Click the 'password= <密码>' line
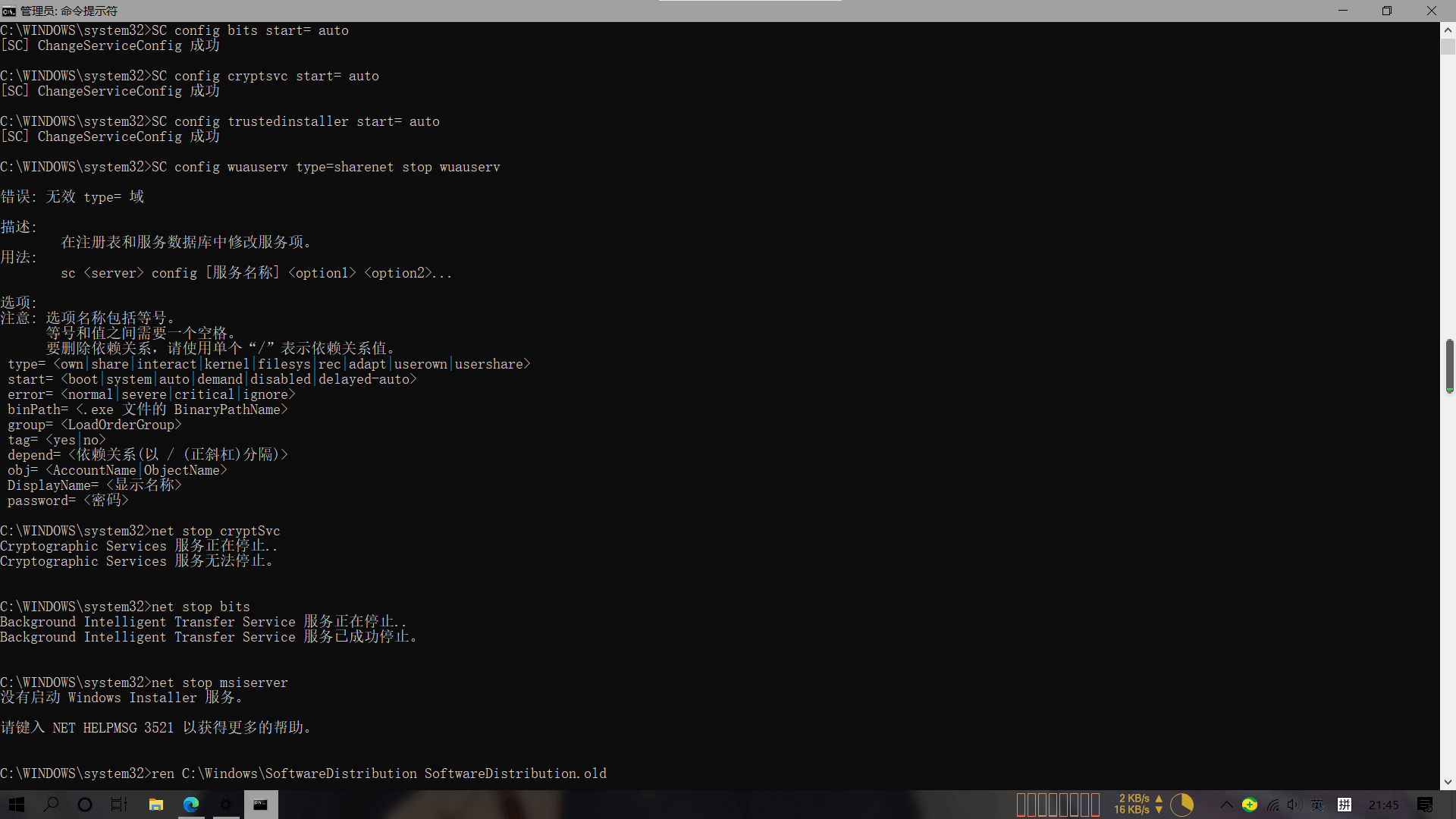1456x819 pixels. [x=68, y=500]
